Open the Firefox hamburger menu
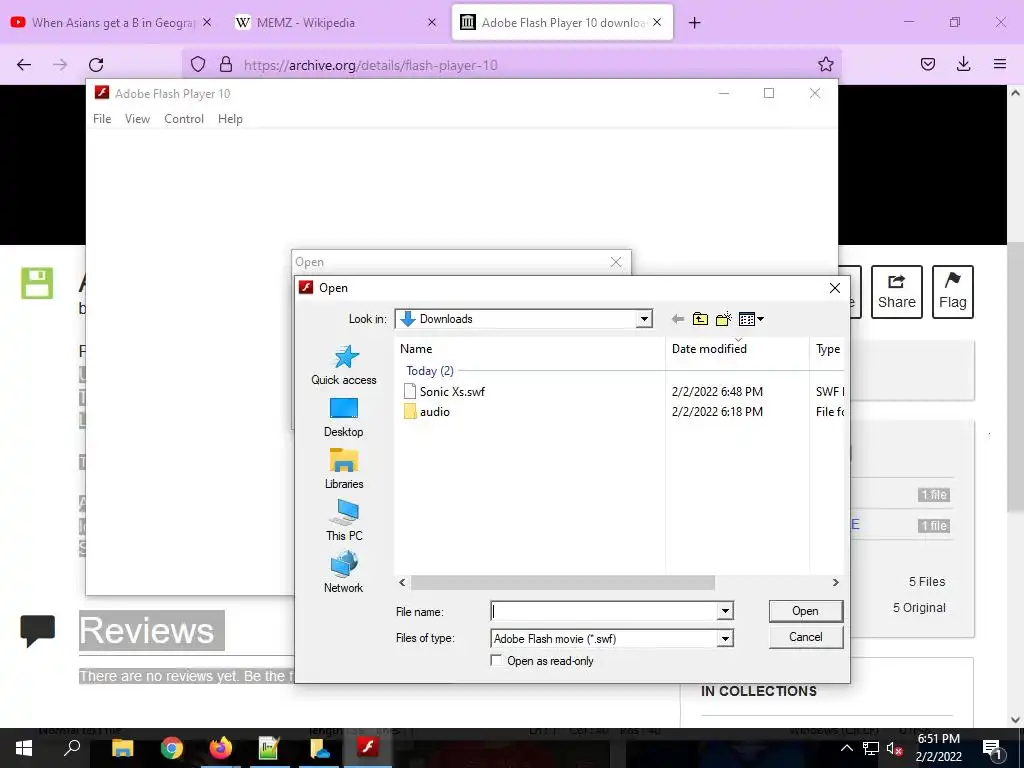 [1000, 64]
